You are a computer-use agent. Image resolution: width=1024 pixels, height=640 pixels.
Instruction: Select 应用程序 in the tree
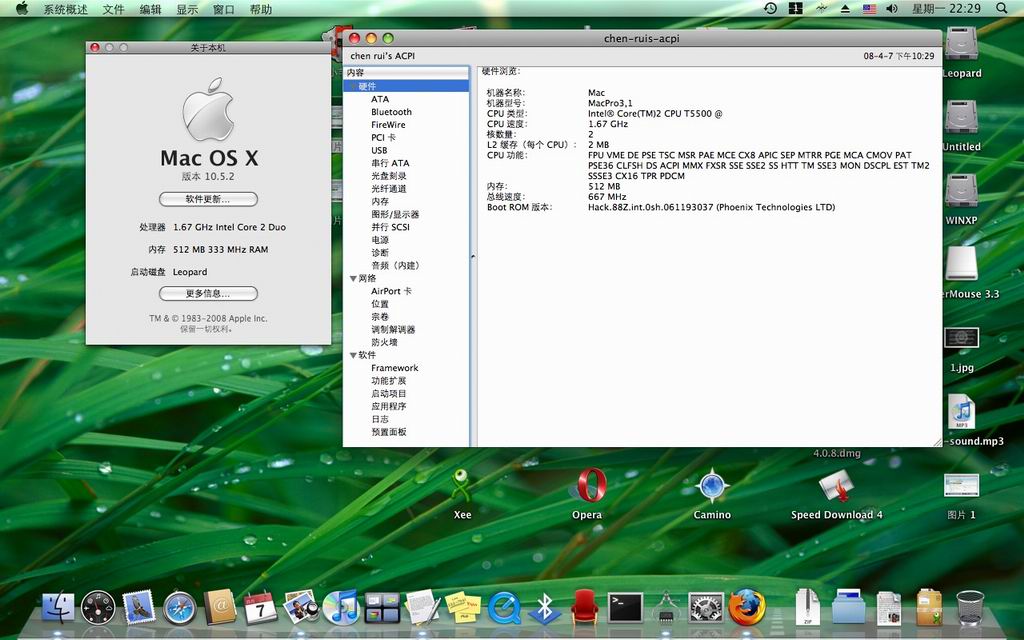coord(389,406)
